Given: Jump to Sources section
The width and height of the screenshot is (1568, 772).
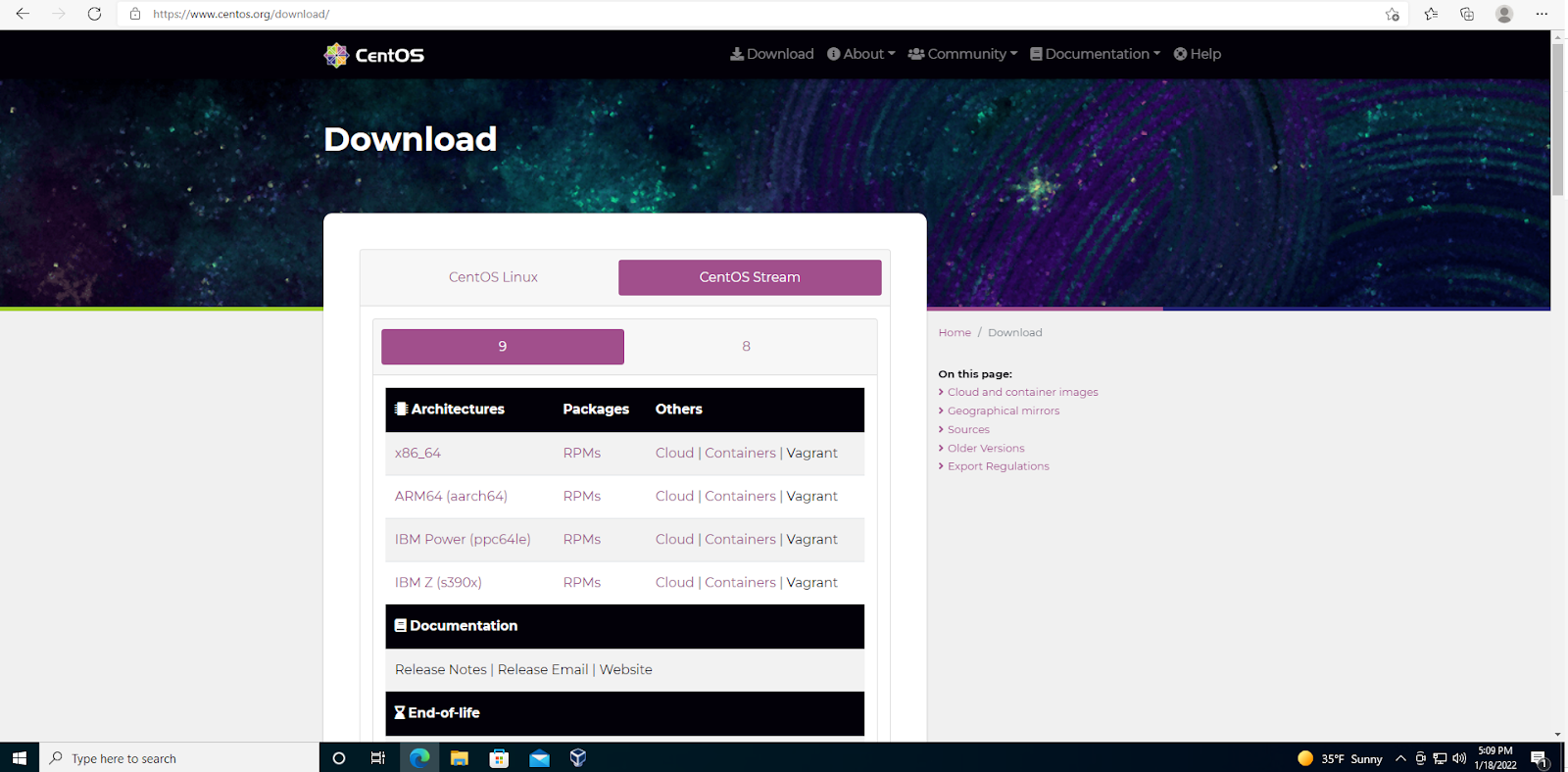Looking at the screenshot, I should pos(968,429).
